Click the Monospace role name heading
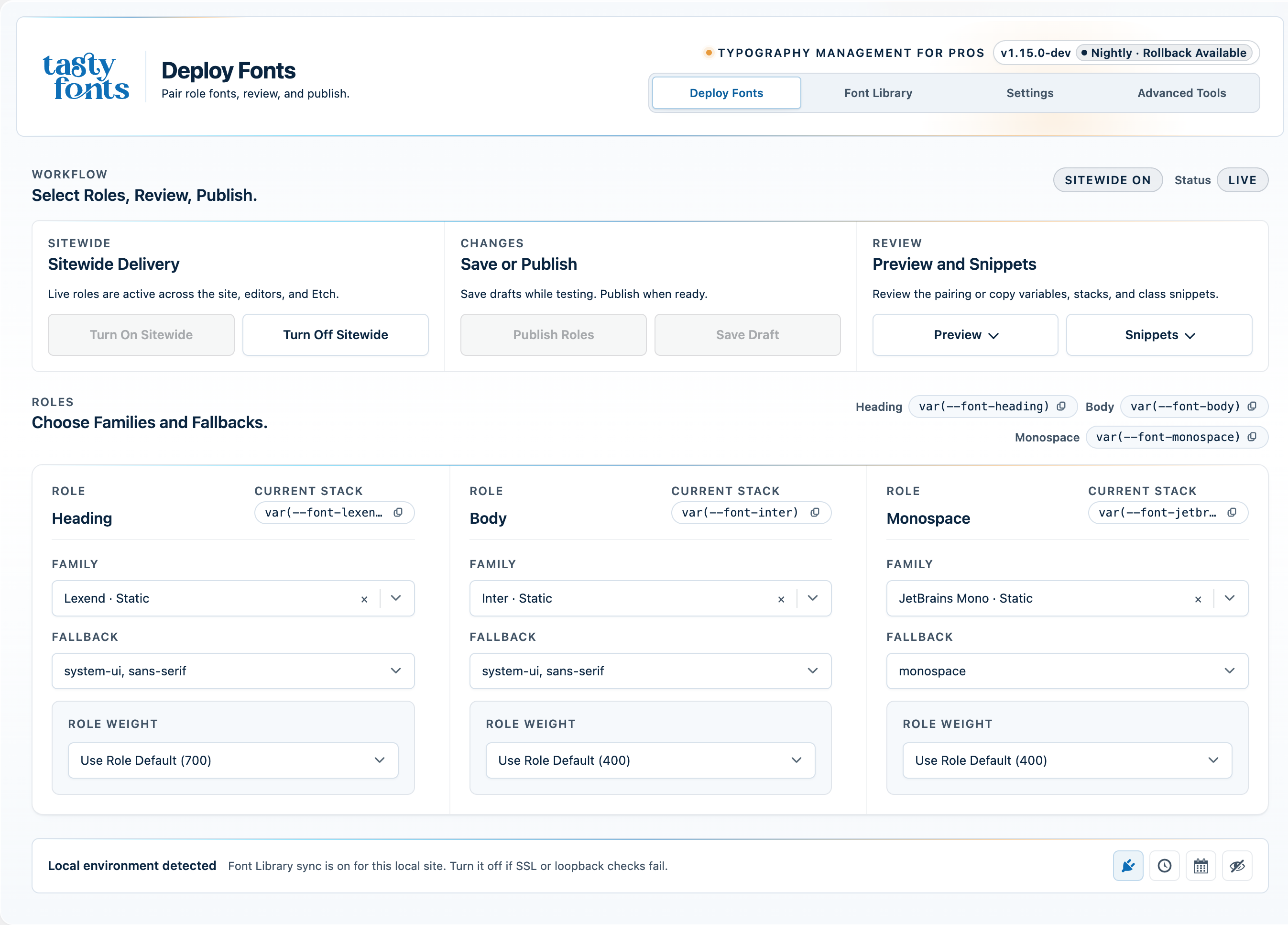This screenshot has height=925, width=1288. pyautogui.click(x=928, y=518)
